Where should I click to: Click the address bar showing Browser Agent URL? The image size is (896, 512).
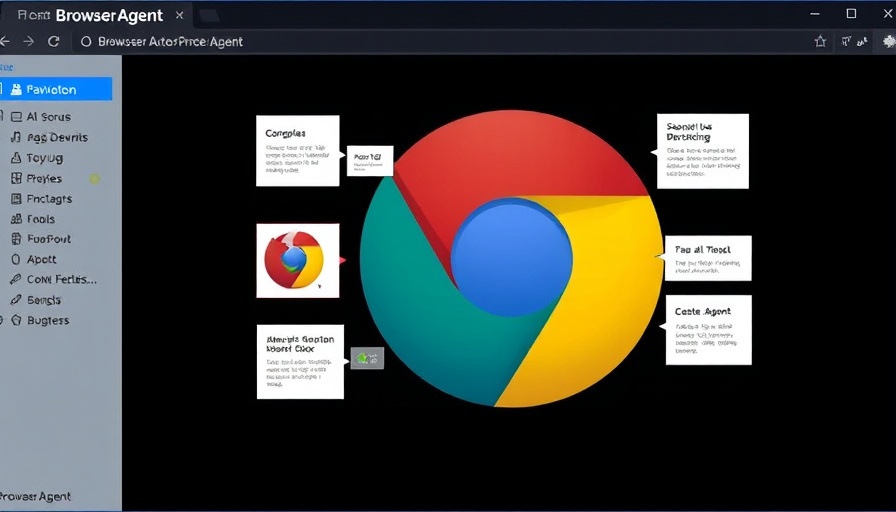440,42
